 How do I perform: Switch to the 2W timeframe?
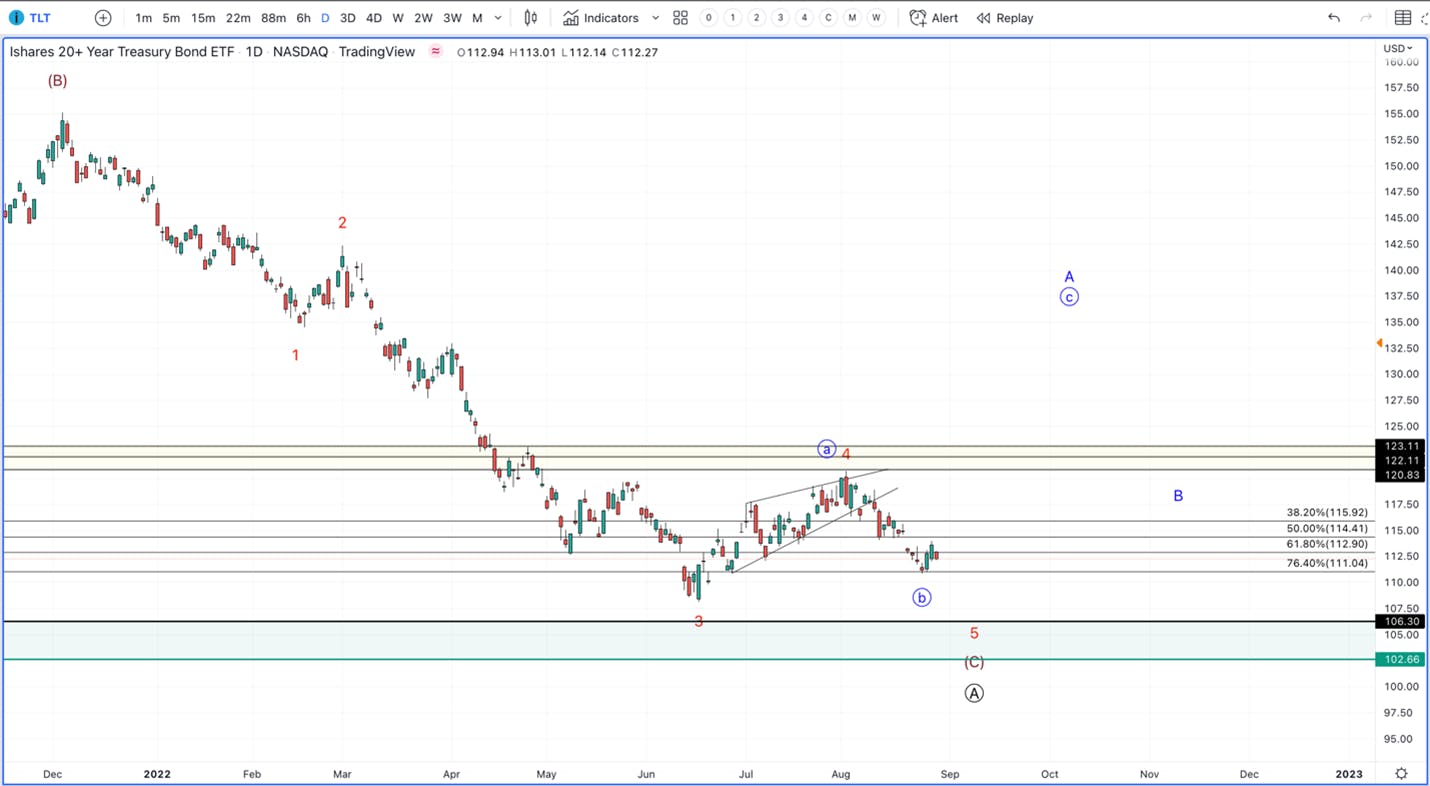[x=423, y=18]
